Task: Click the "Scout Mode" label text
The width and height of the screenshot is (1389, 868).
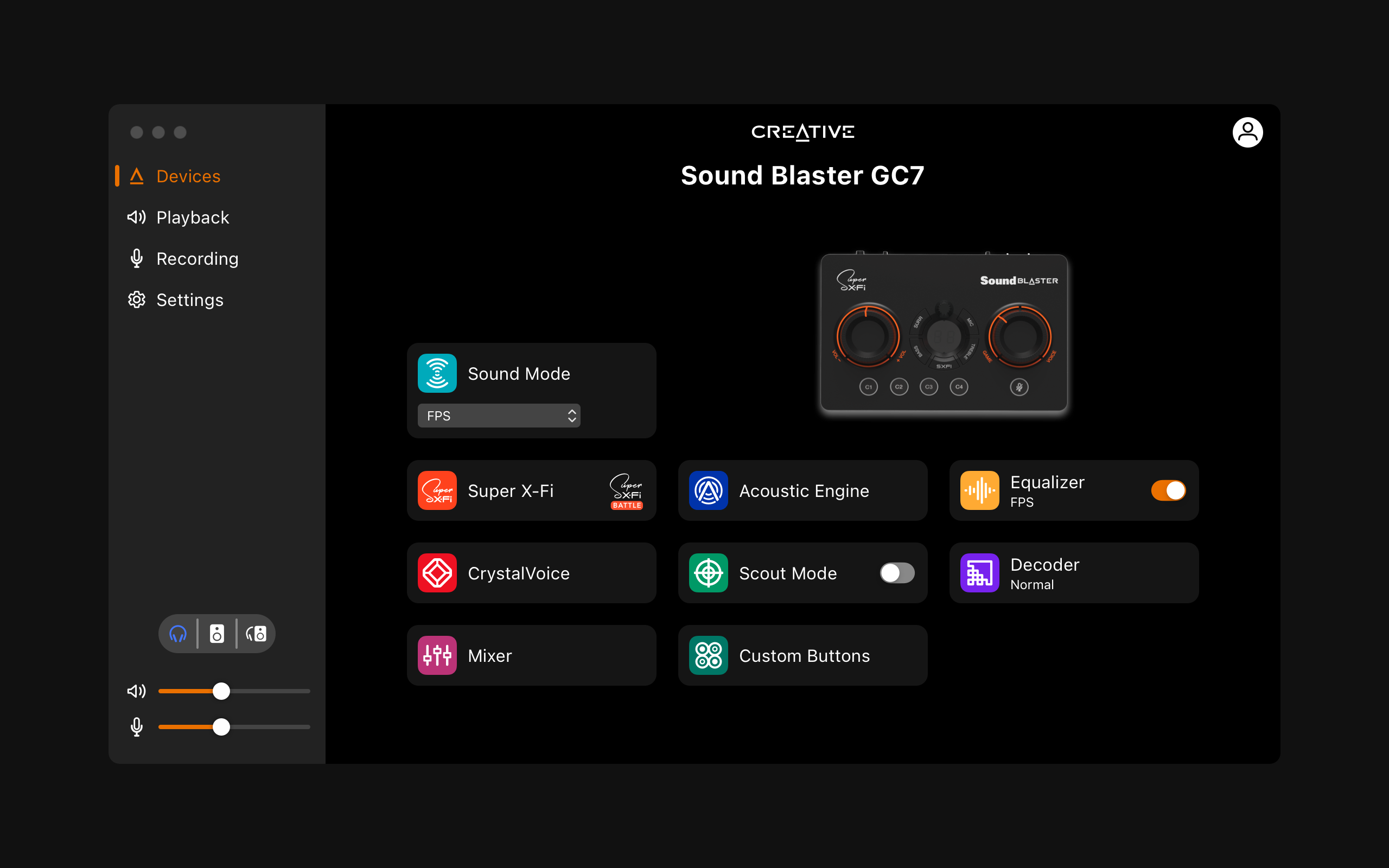Action: [x=787, y=573]
